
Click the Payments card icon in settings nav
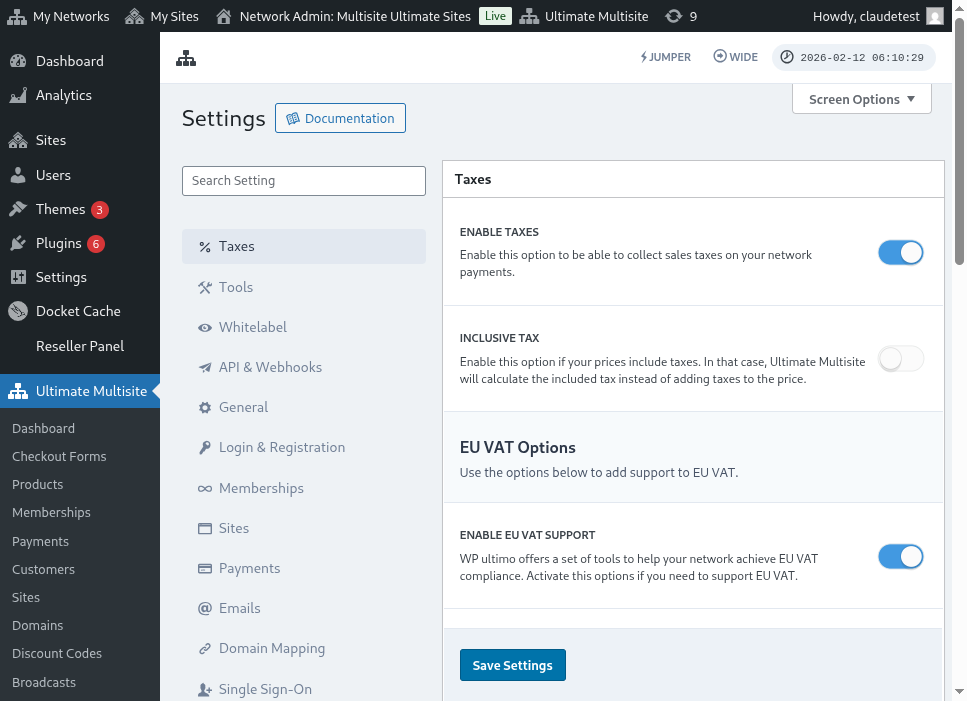(205, 568)
